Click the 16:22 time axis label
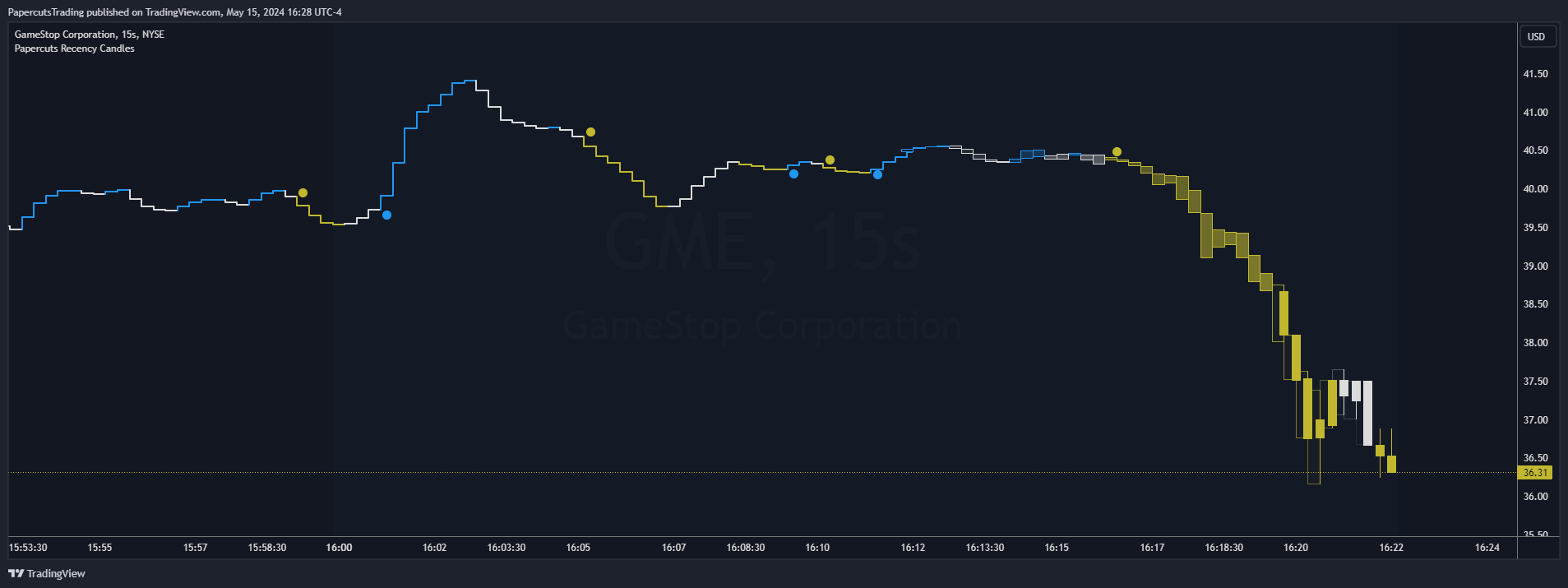1568x588 pixels. tap(1391, 548)
